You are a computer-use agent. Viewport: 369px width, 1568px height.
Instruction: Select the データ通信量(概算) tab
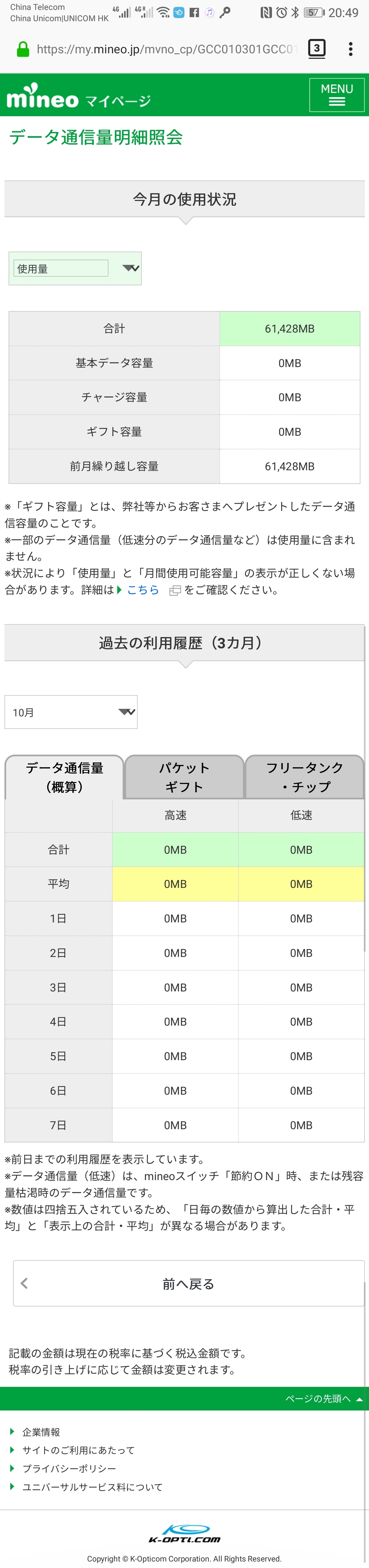click(64, 777)
